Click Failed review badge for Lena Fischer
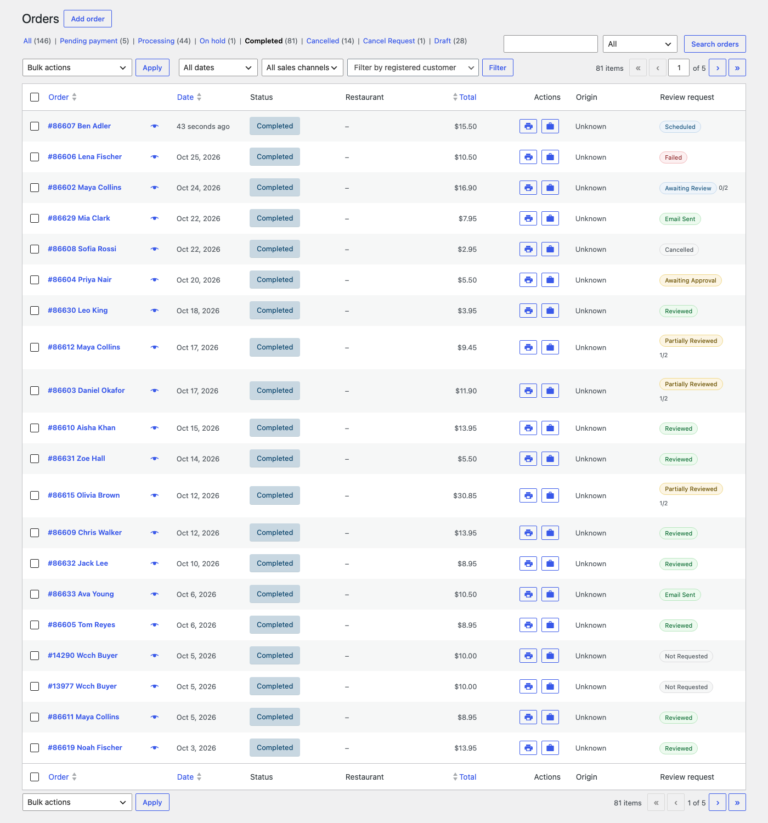Image resolution: width=768 pixels, height=823 pixels. 673,157
